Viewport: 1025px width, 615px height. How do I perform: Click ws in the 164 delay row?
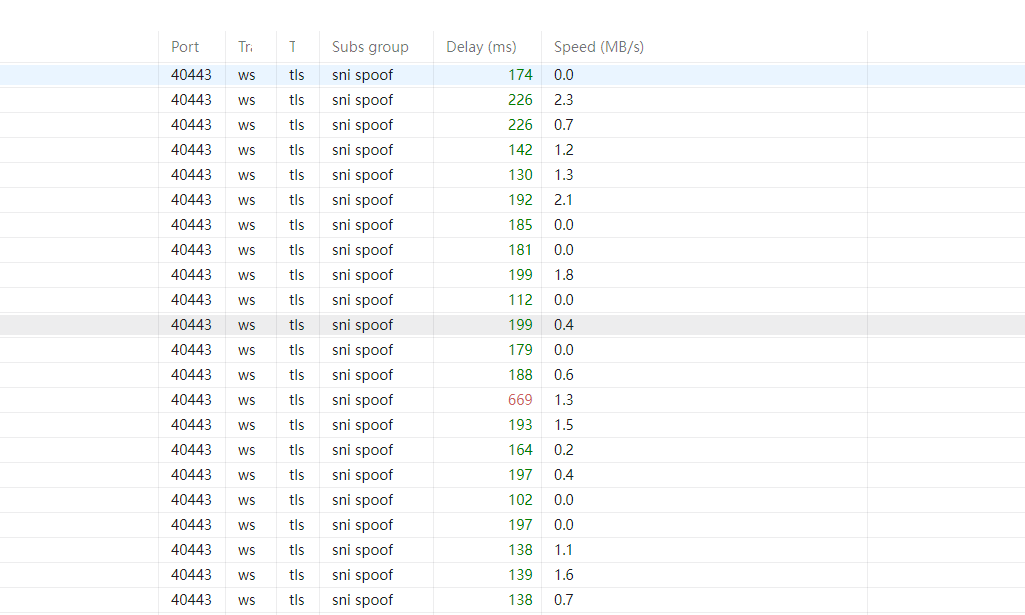tap(246, 451)
